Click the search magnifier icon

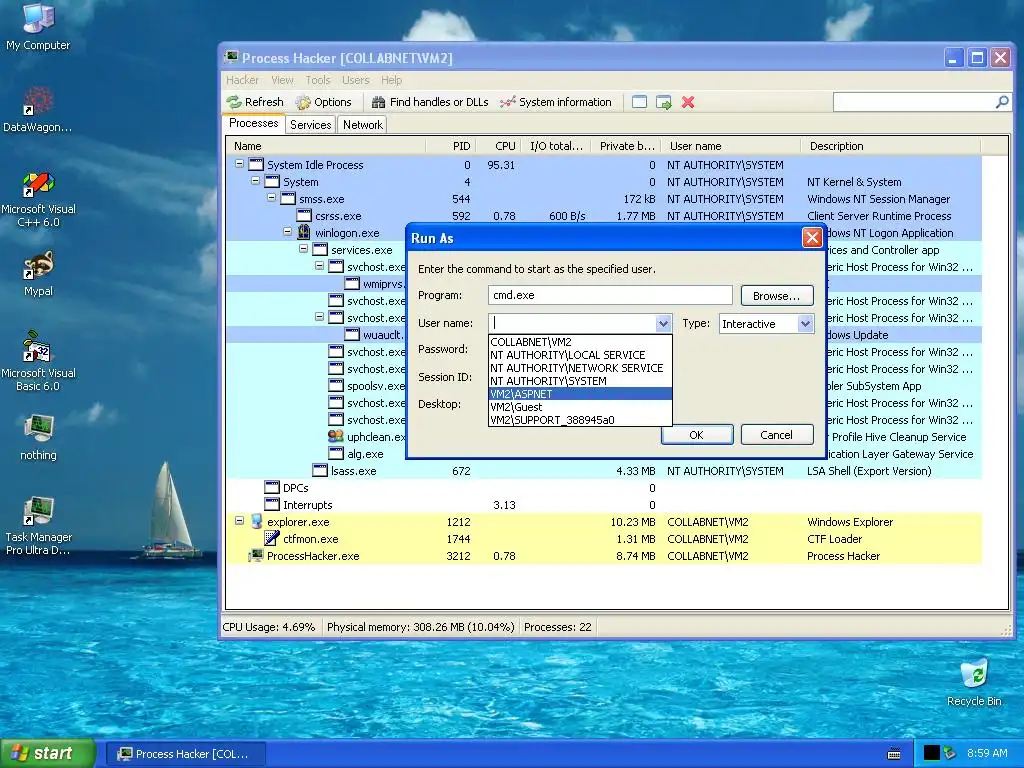(x=1002, y=102)
